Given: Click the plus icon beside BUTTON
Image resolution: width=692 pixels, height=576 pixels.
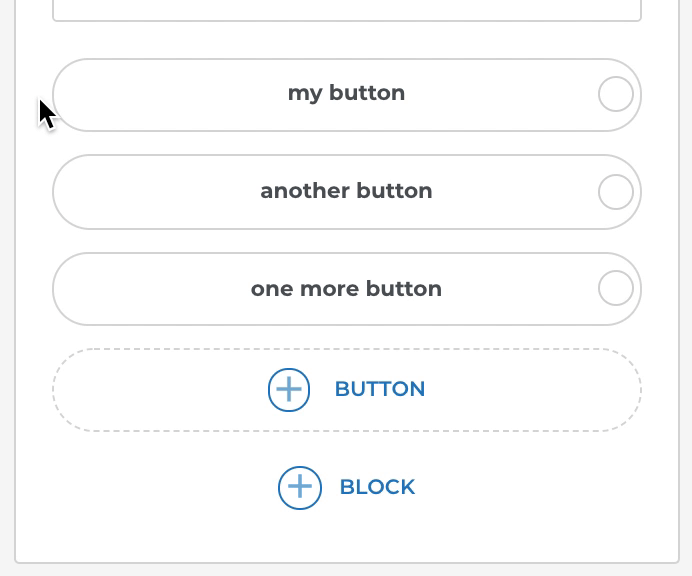Looking at the screenshot, I should point(289,389).
